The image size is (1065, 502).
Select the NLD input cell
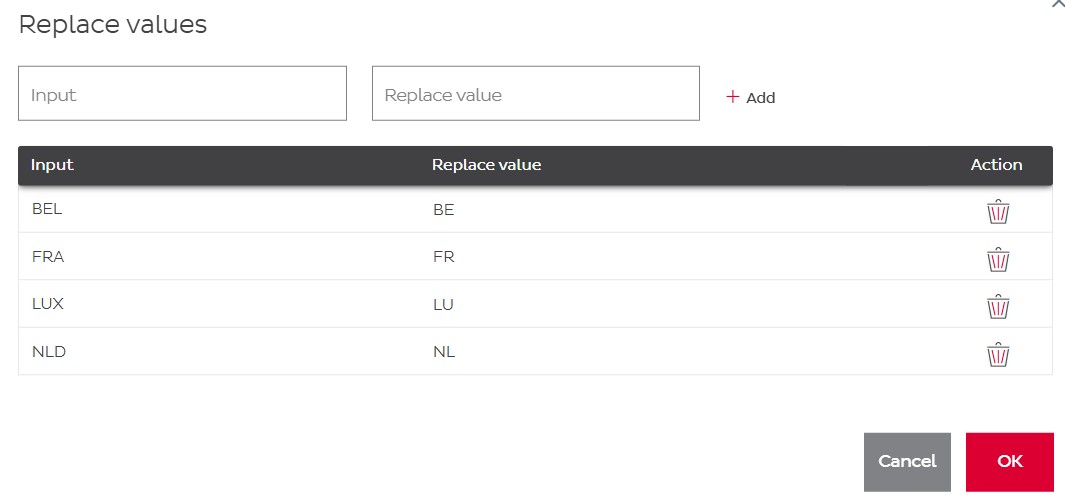click(49, 352)
